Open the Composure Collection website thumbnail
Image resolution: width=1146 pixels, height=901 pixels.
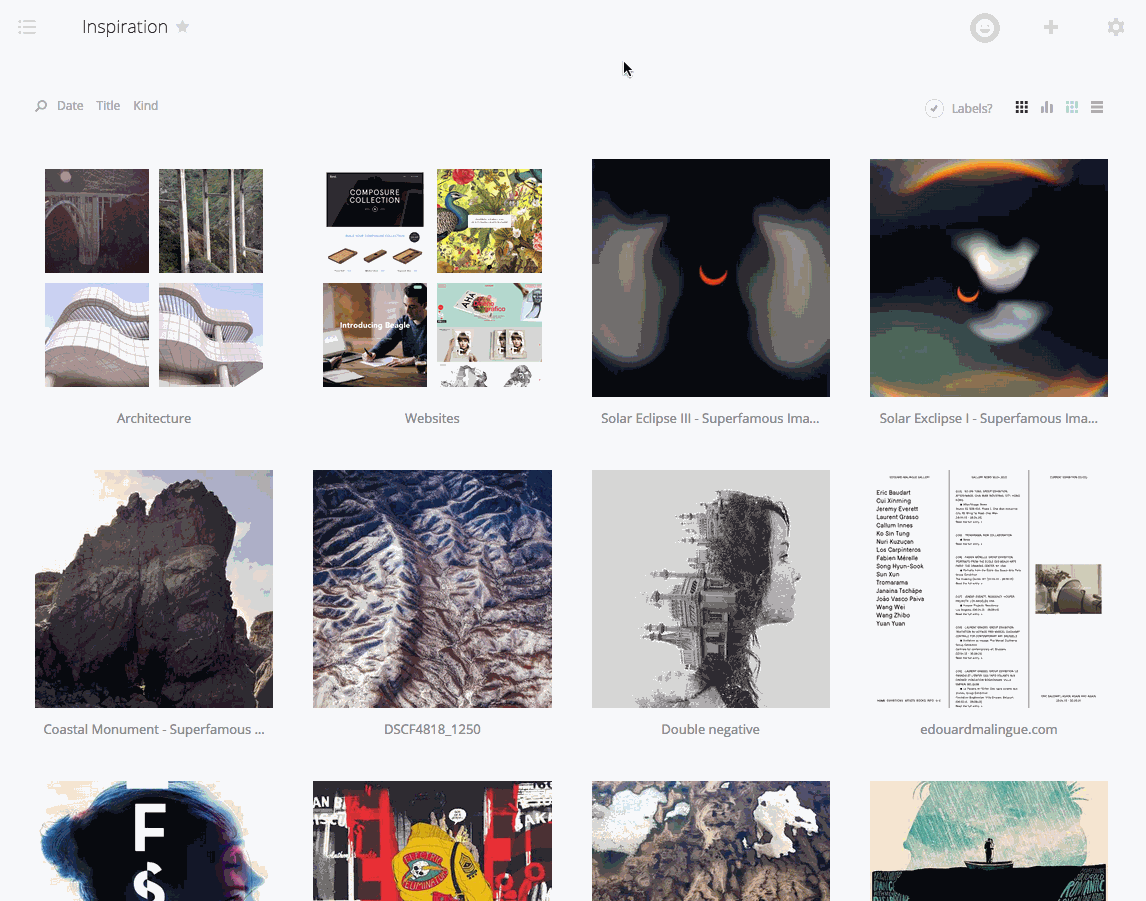(x=375, y=221)
